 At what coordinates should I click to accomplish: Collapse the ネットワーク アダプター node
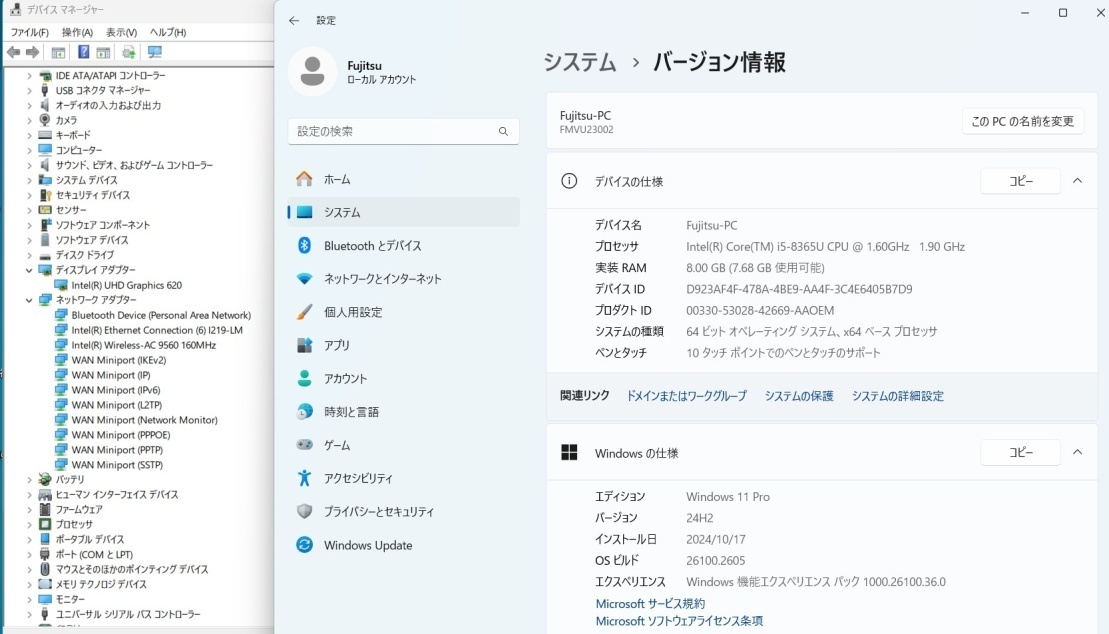29,300
